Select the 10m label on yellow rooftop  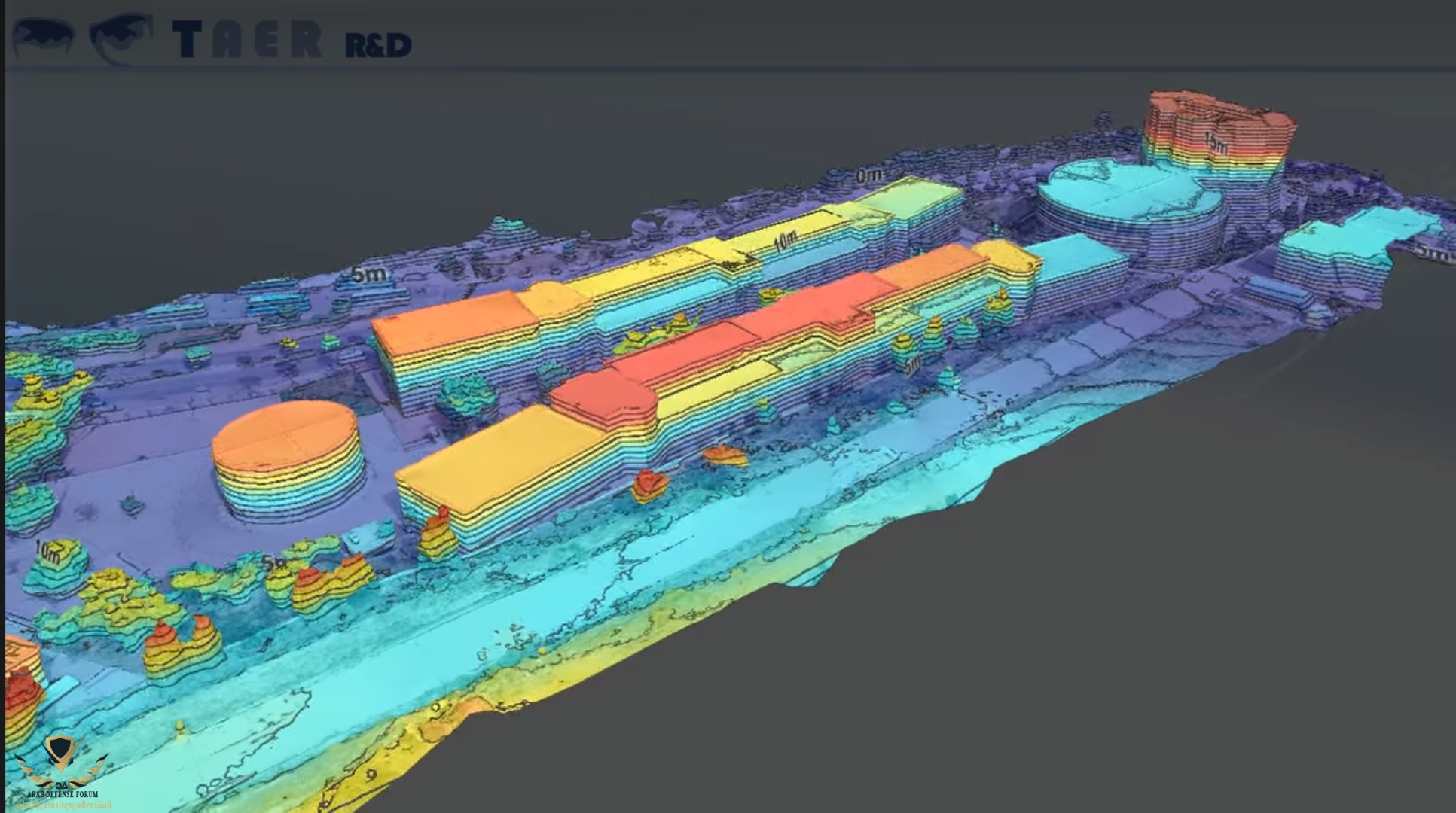coord(784,241)
